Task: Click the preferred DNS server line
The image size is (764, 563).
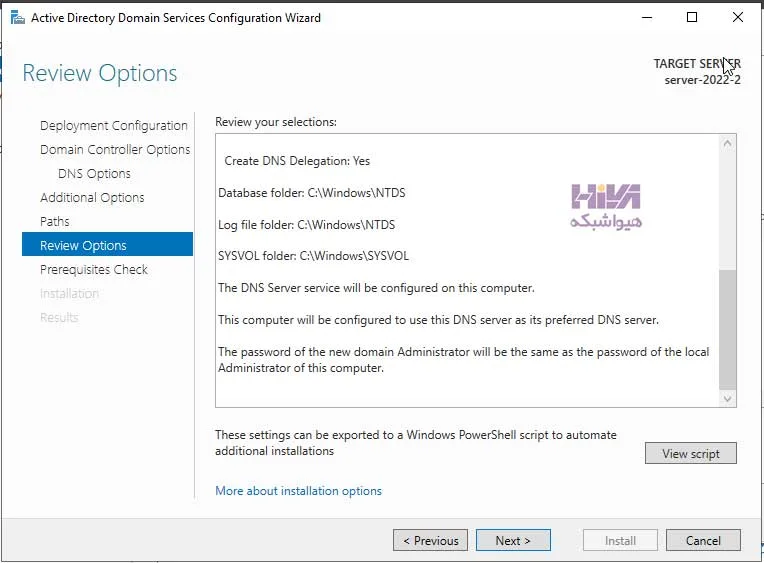Action: point(438,320)
